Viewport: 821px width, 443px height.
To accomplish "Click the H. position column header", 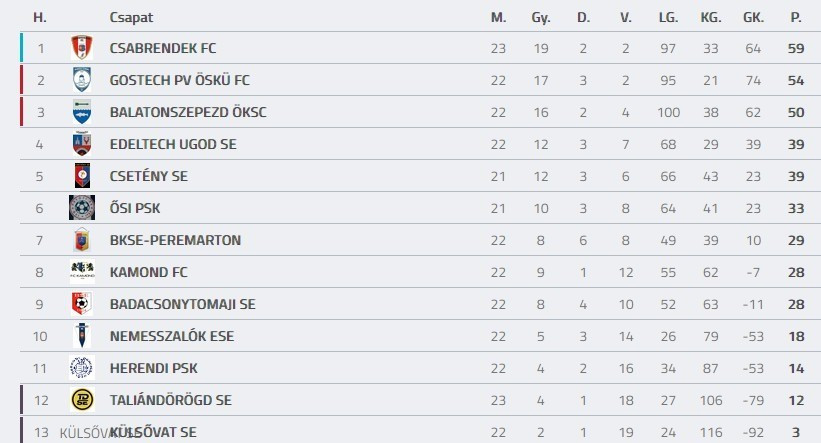I will point(40,17).
